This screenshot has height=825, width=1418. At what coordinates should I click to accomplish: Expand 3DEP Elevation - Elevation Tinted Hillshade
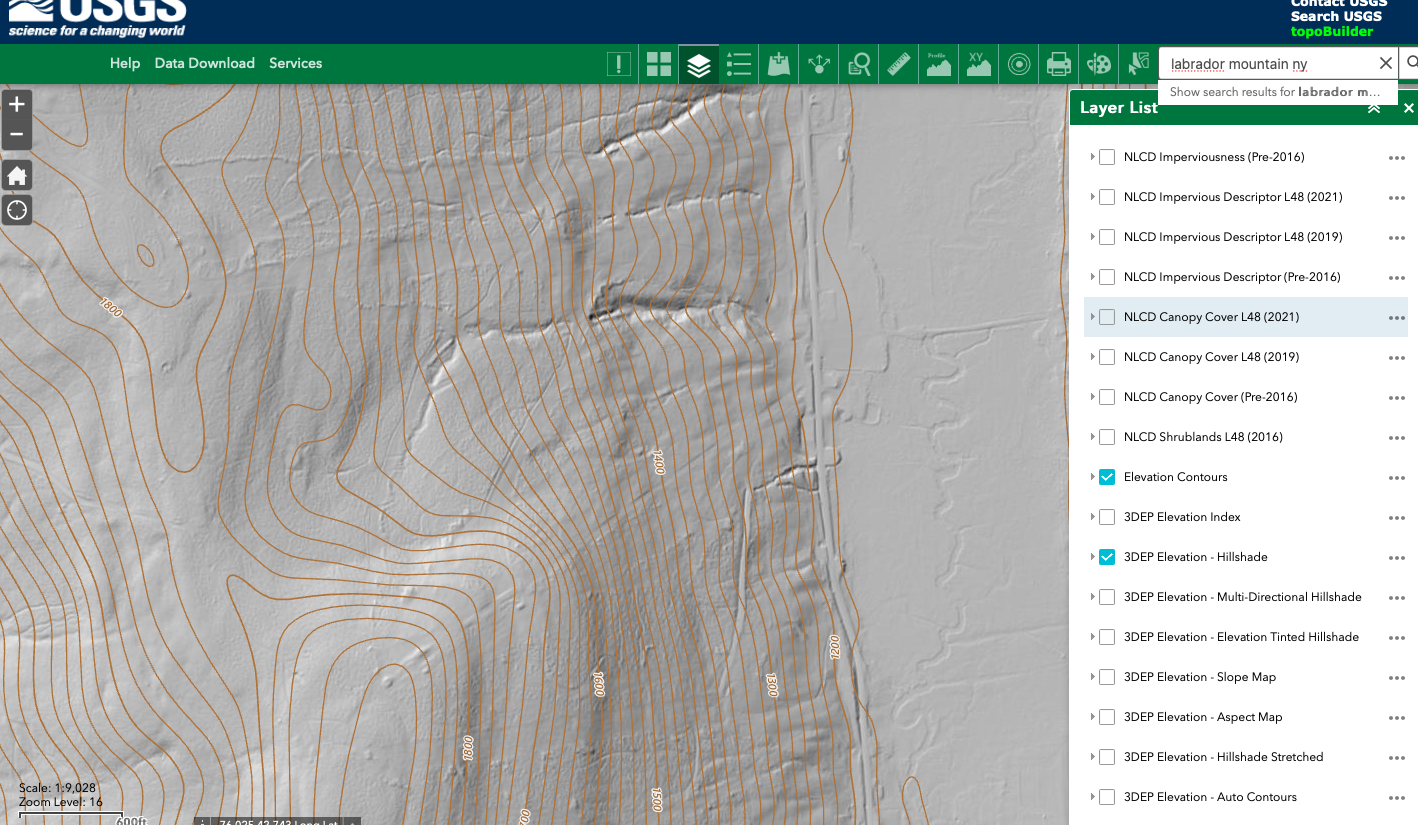[x=1092, y=637]
